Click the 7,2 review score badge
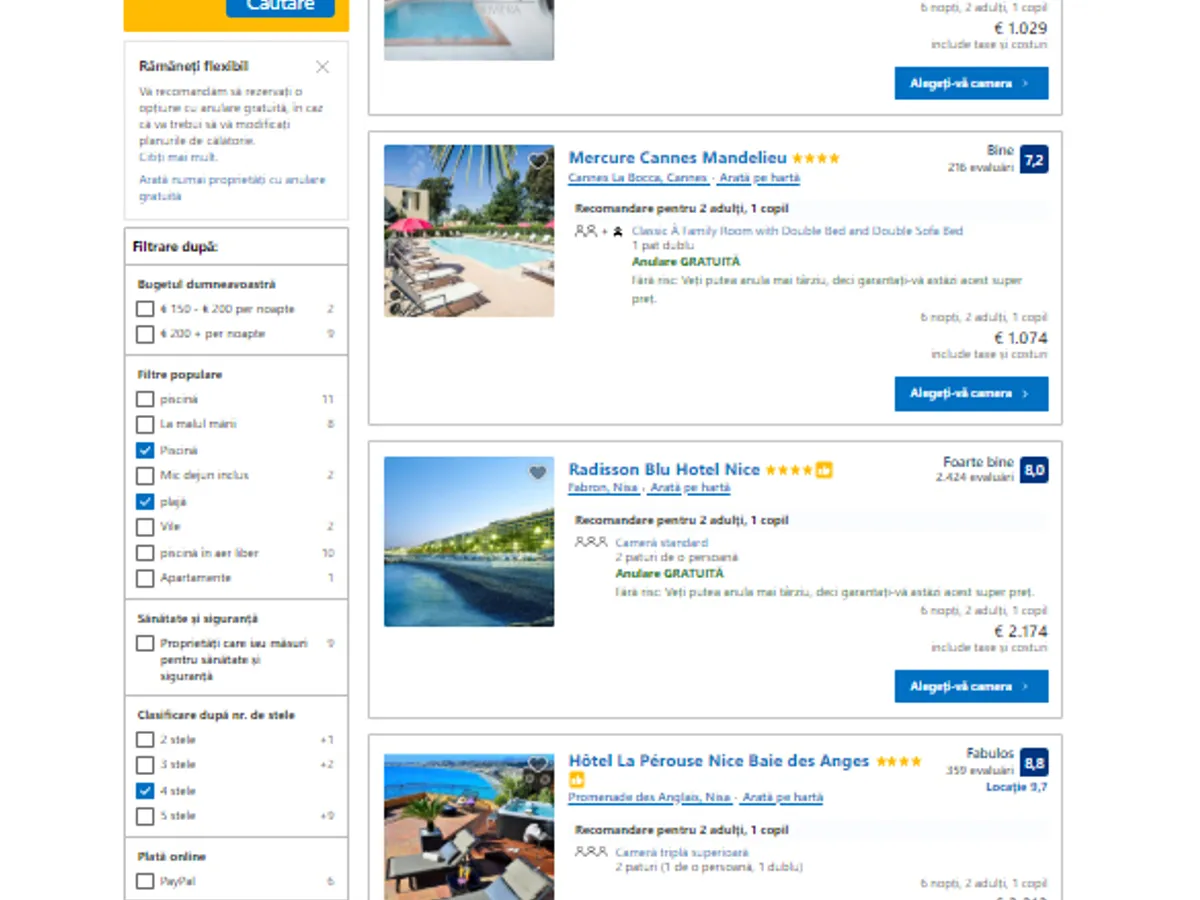 (1034, 160)
